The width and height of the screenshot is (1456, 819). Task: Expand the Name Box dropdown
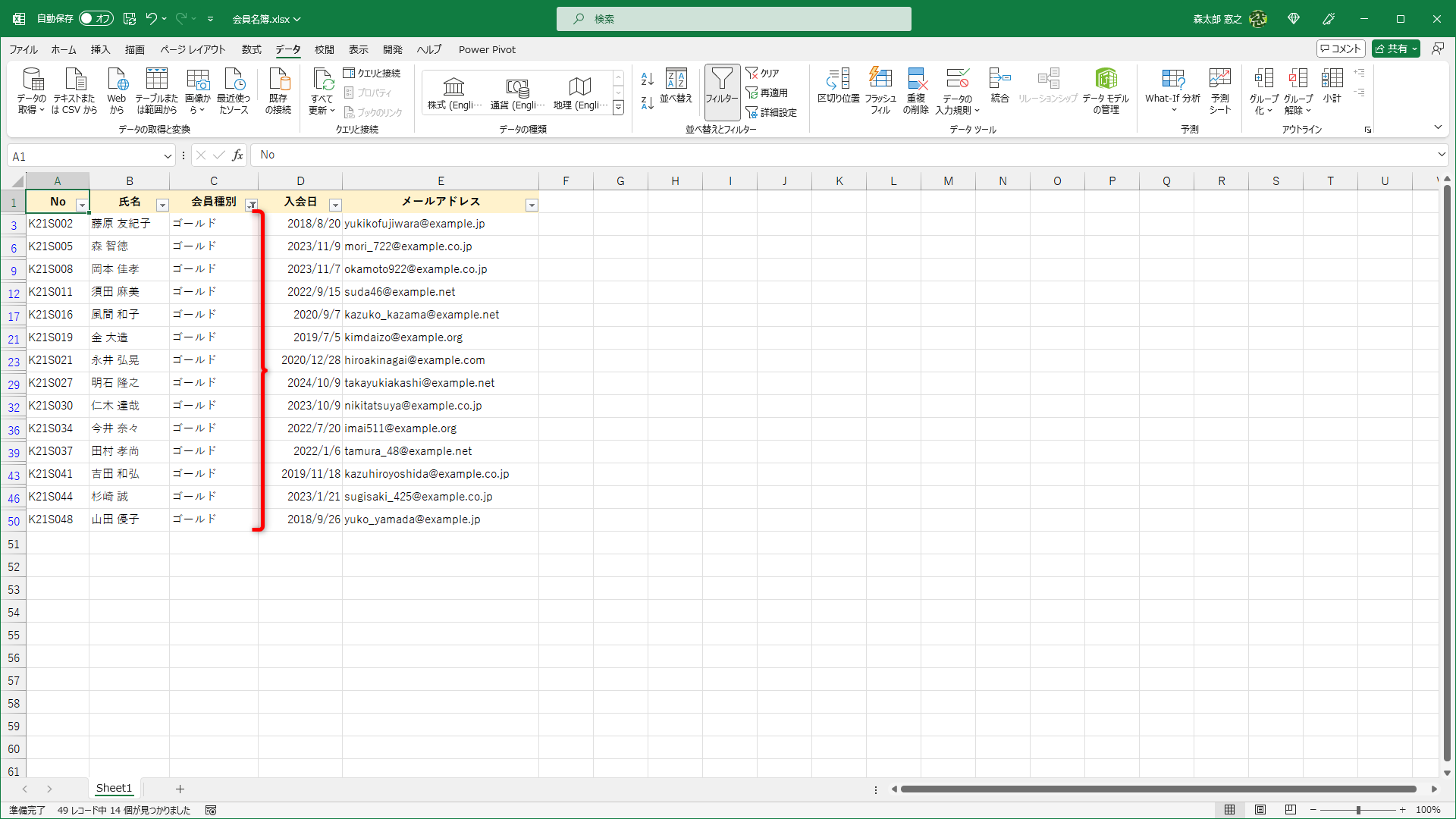coord(168,156)
